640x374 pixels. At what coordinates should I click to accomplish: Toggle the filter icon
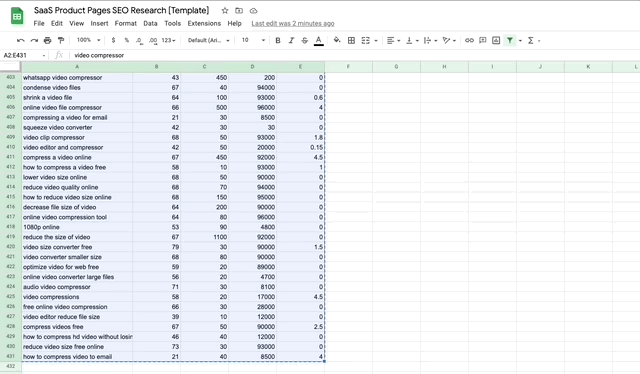coord(510,40)
